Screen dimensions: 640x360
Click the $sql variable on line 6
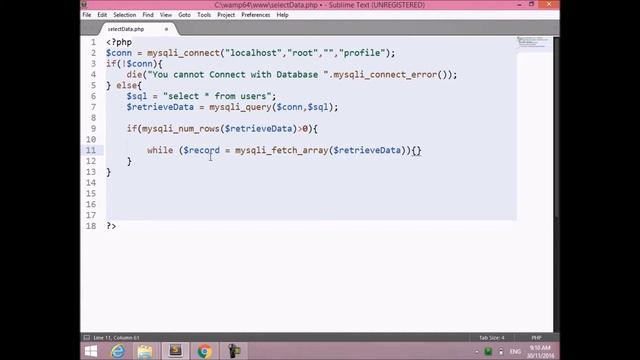click(137, 96)
